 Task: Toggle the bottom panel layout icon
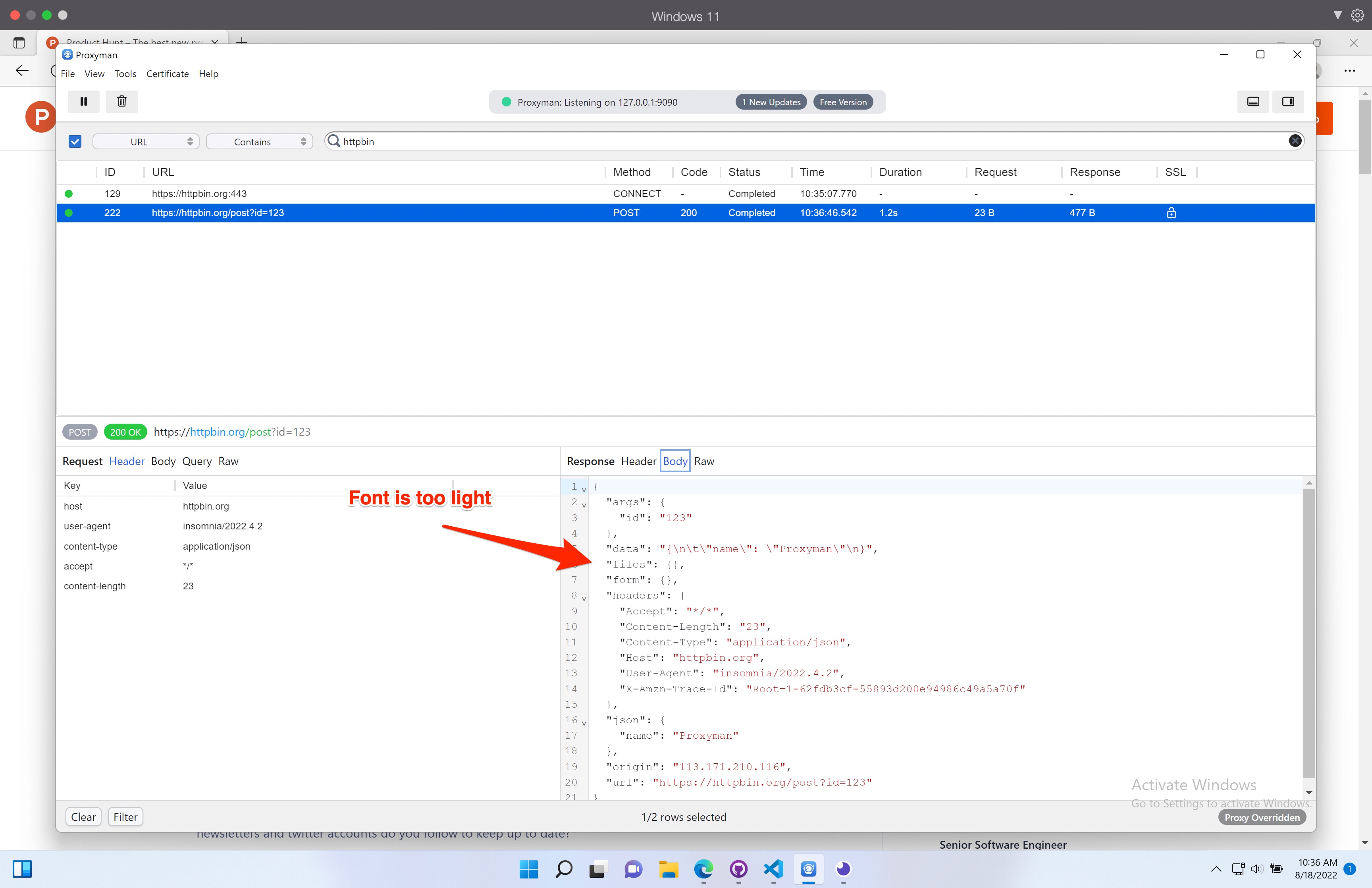[1253, 102]
